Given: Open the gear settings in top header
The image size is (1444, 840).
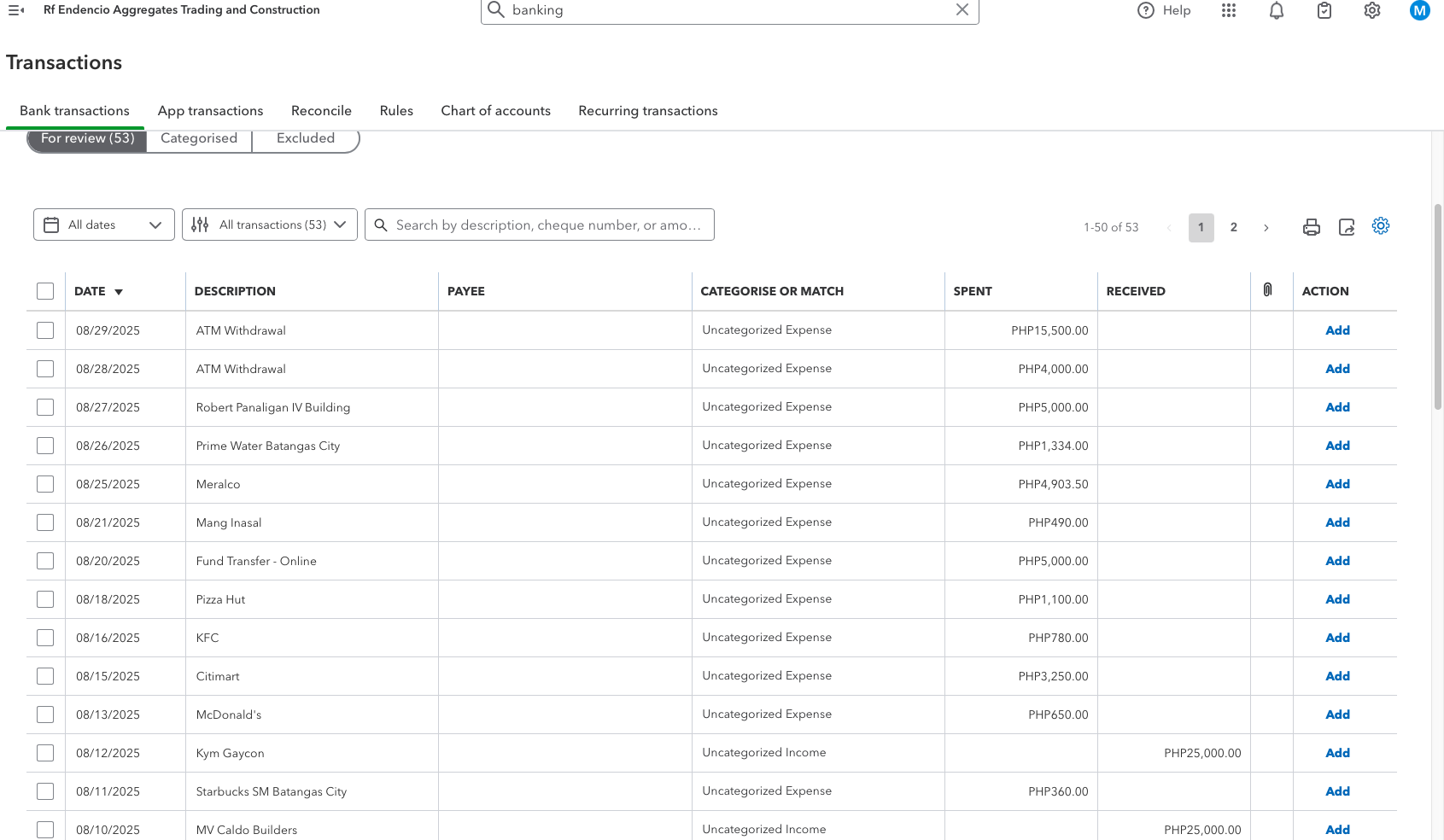Looking at the screenshot, I should pyautogui.click(x=1372, y=10).
